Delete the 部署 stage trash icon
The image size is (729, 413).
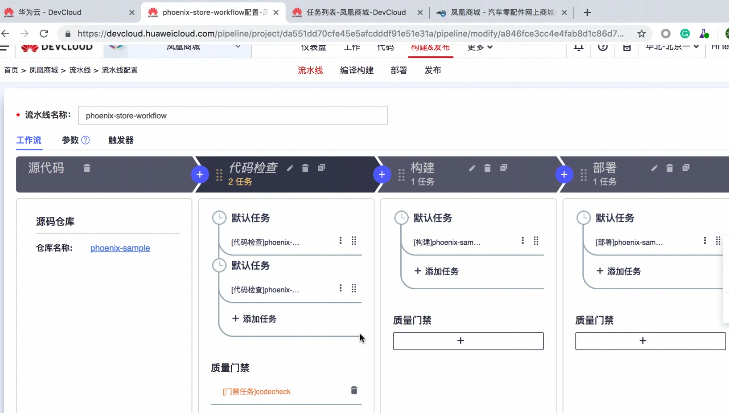point(669,168)
